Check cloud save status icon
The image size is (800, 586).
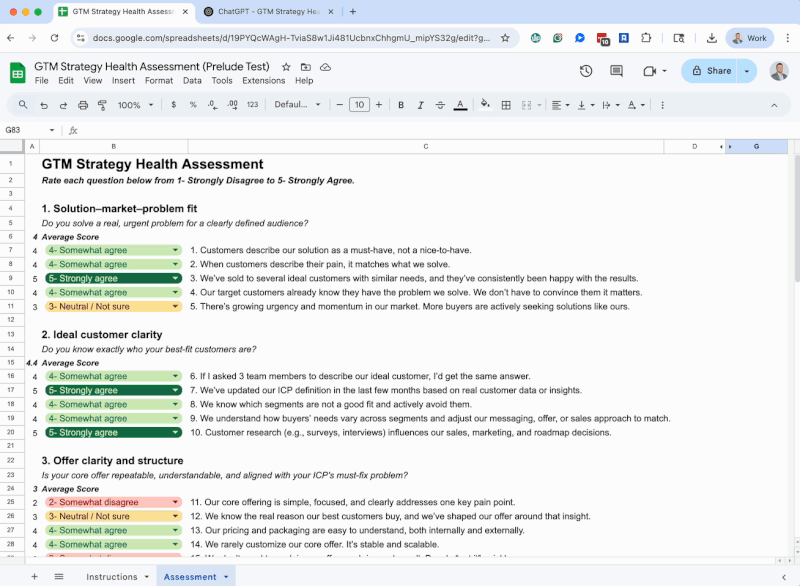(x=325, y=67)
